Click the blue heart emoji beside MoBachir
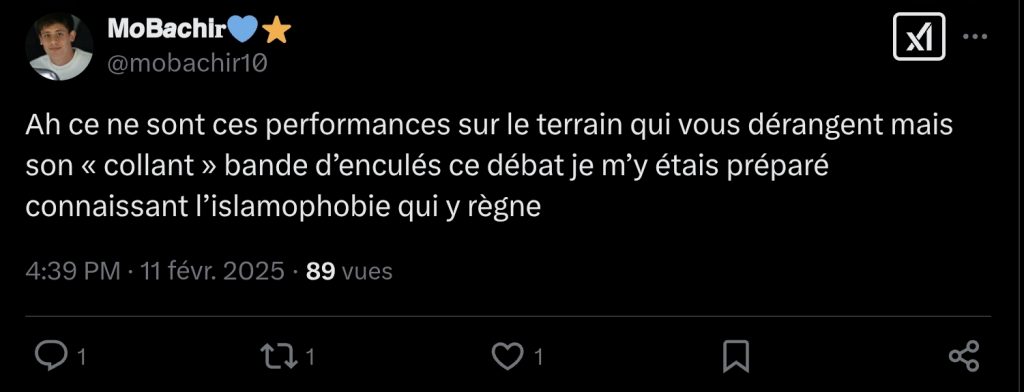 pos(244,29)
